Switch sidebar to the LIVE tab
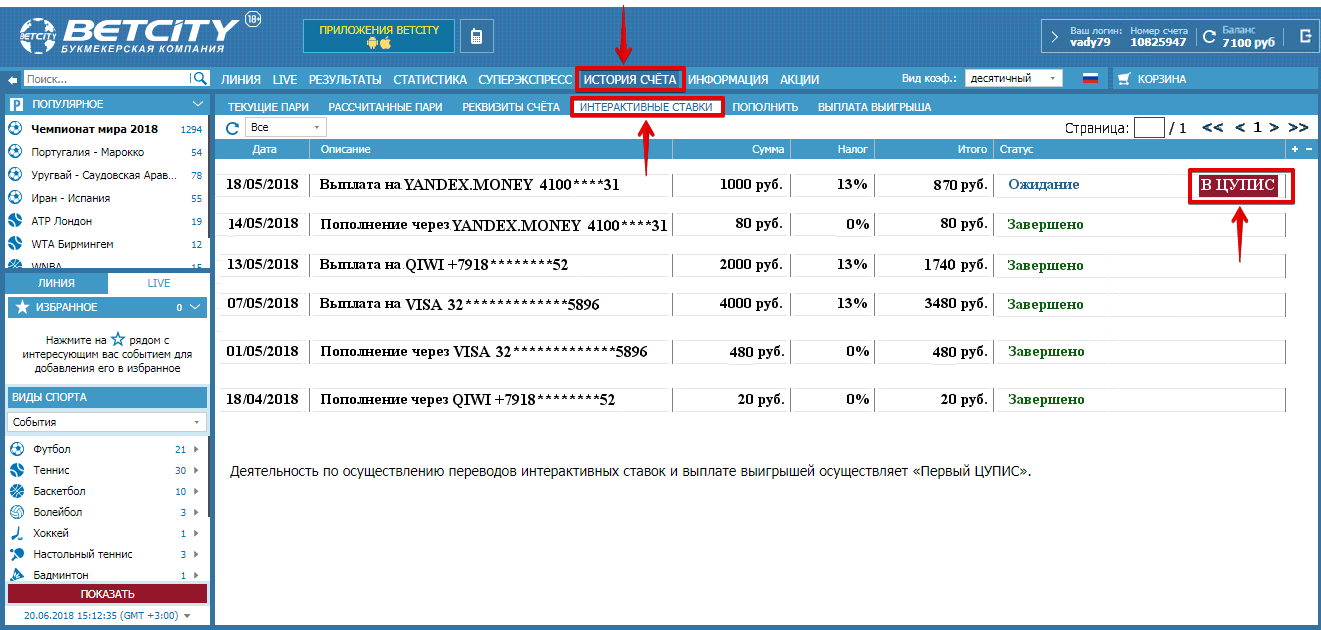 pos(158,283)
